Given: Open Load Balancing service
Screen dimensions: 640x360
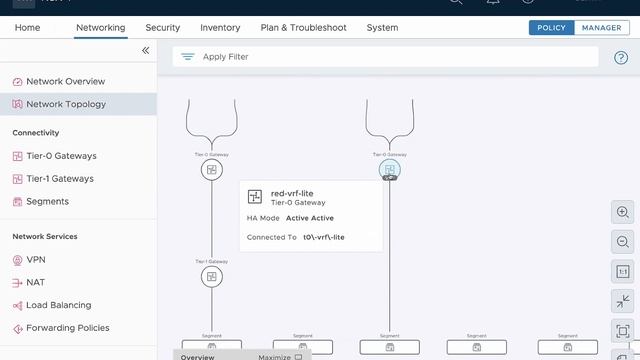Looking at the screenshot, I should (x=58, y=305).
